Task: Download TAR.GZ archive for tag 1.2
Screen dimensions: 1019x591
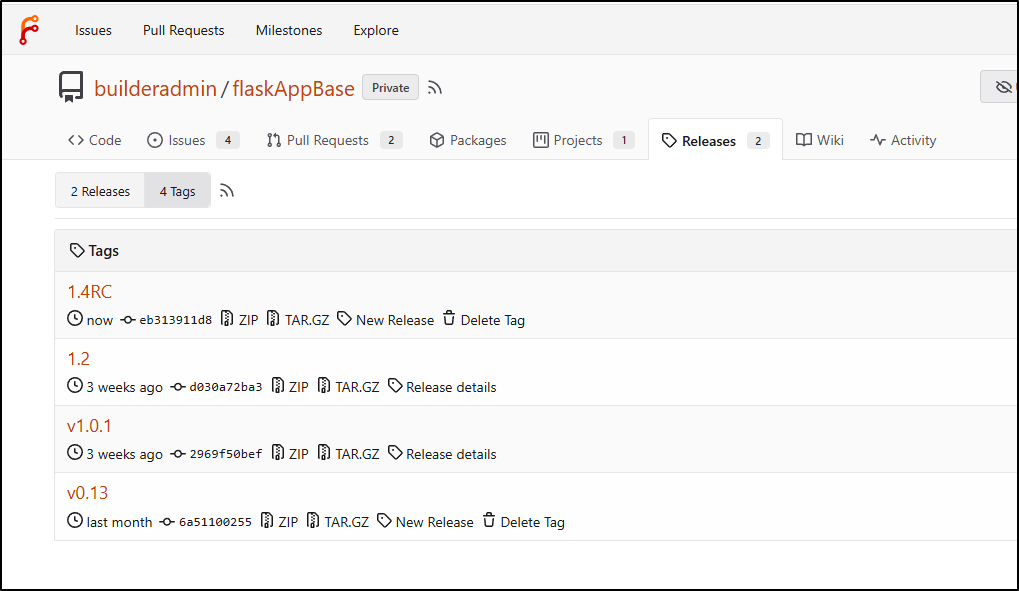Action: (x=348, y=386)
